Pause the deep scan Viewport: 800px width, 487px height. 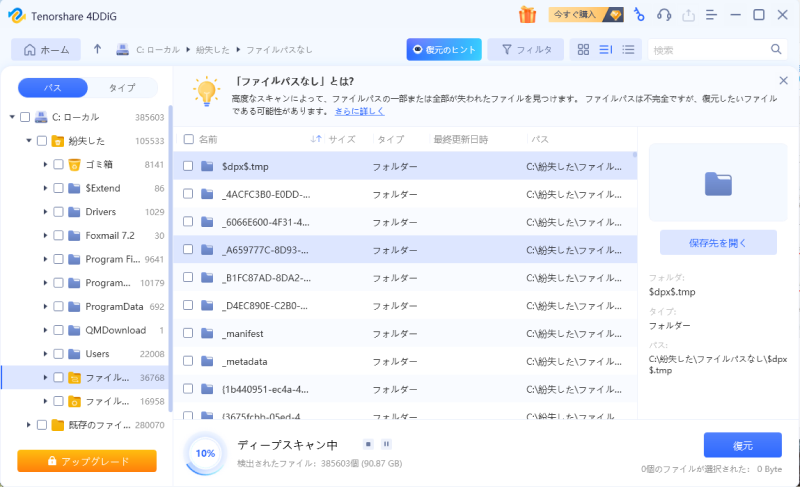(x=386, y=444)
